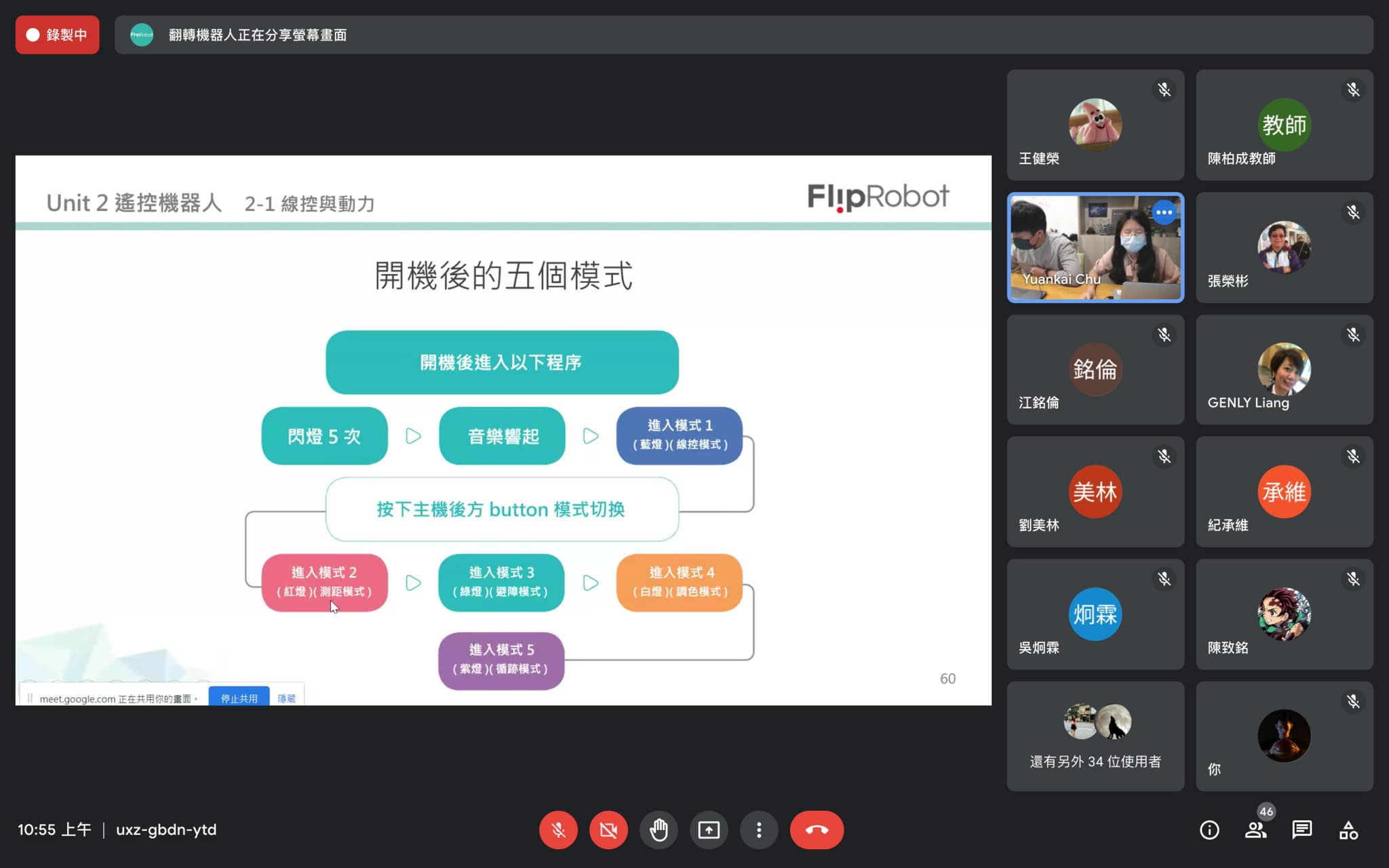1389x868 pixels.
Task: Raise hand in the meeting
Action: coord(659,829)
